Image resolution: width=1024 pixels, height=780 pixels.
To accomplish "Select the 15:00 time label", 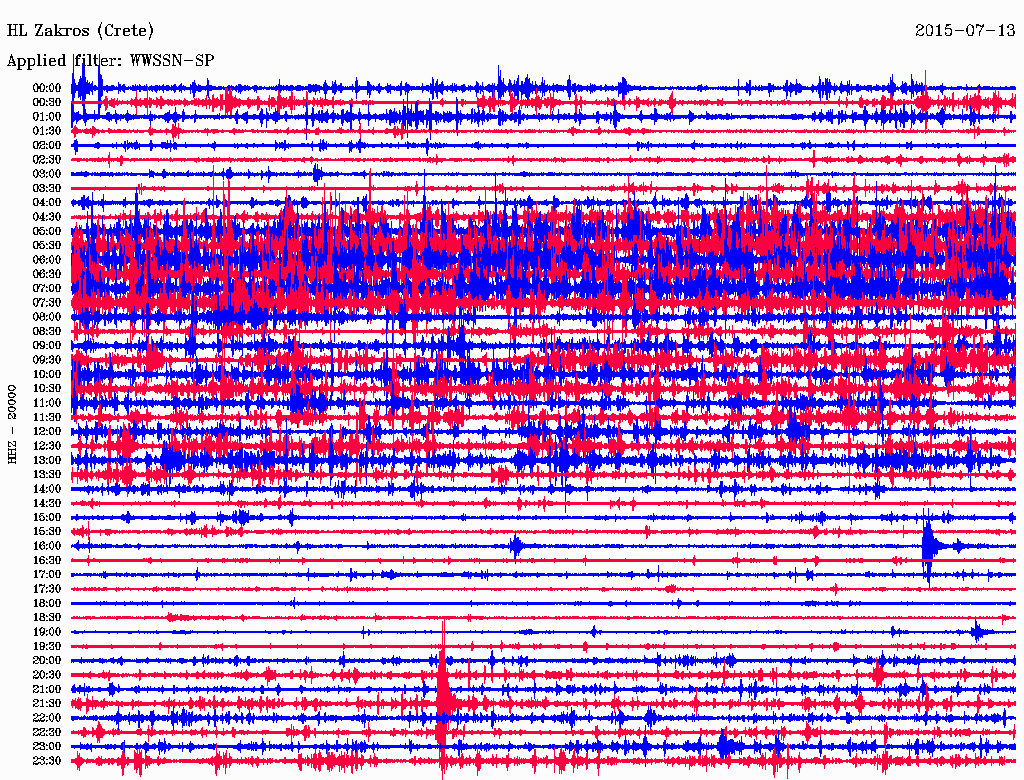I will (47, 517).
